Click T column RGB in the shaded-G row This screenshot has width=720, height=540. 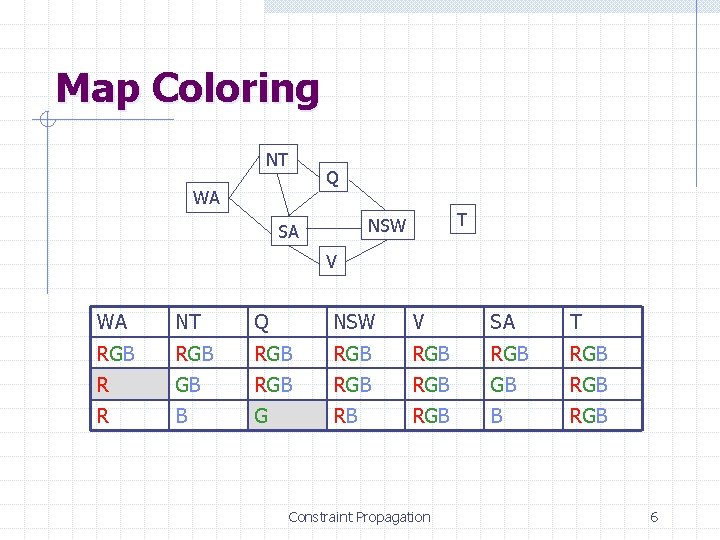click(602, 416)
